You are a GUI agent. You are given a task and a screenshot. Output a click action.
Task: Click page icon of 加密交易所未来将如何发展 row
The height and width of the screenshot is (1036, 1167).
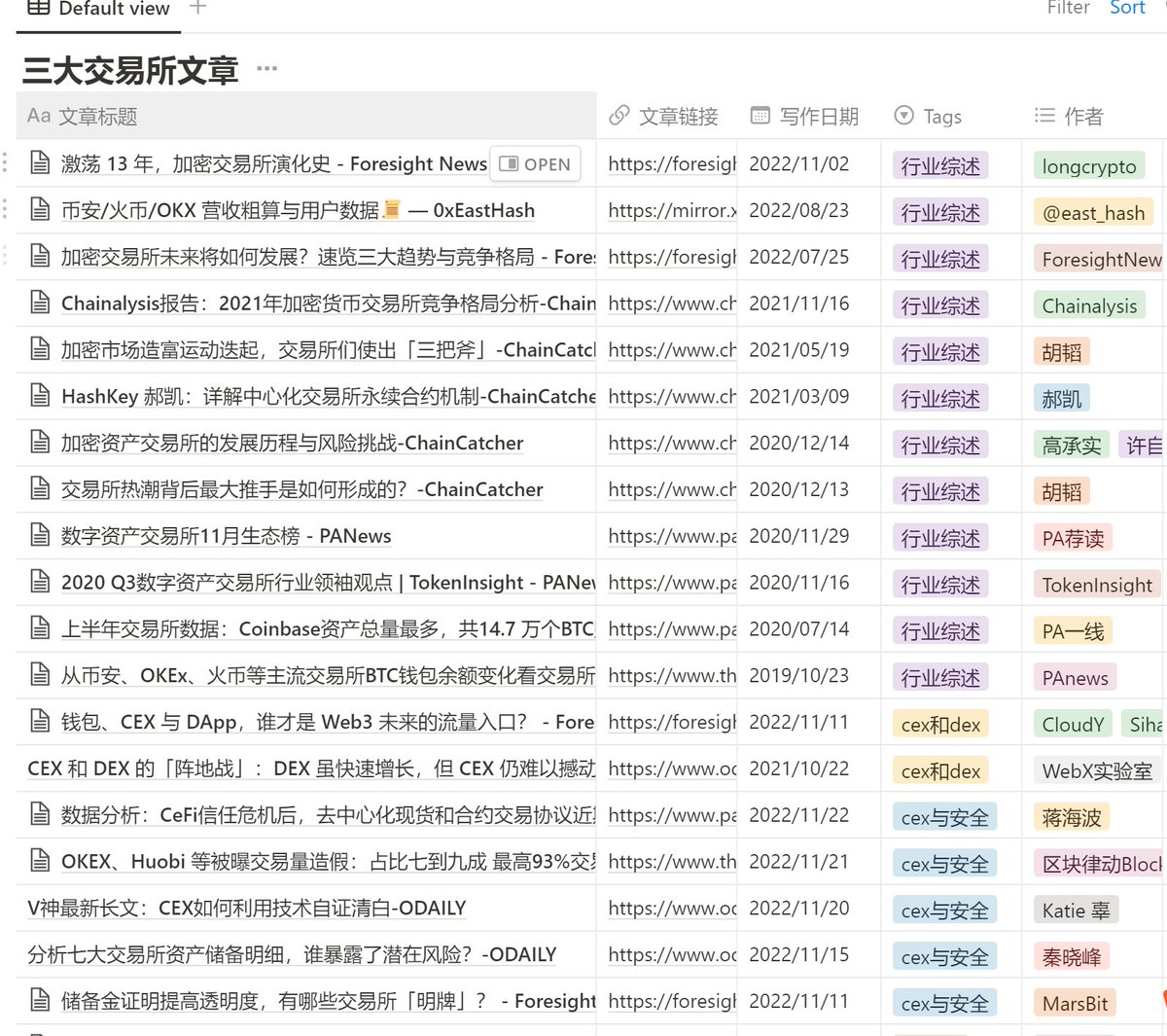(x=40, y=257)
